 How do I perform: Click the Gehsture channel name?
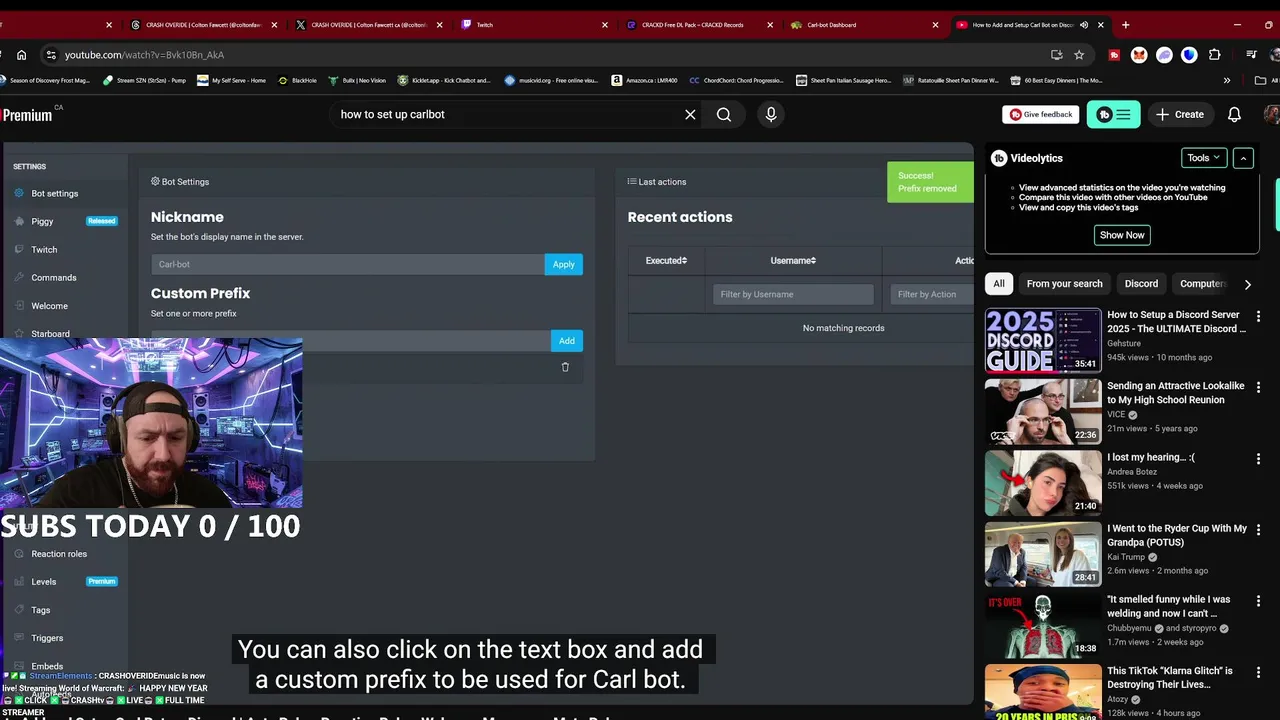click(x=1124, y=343)
